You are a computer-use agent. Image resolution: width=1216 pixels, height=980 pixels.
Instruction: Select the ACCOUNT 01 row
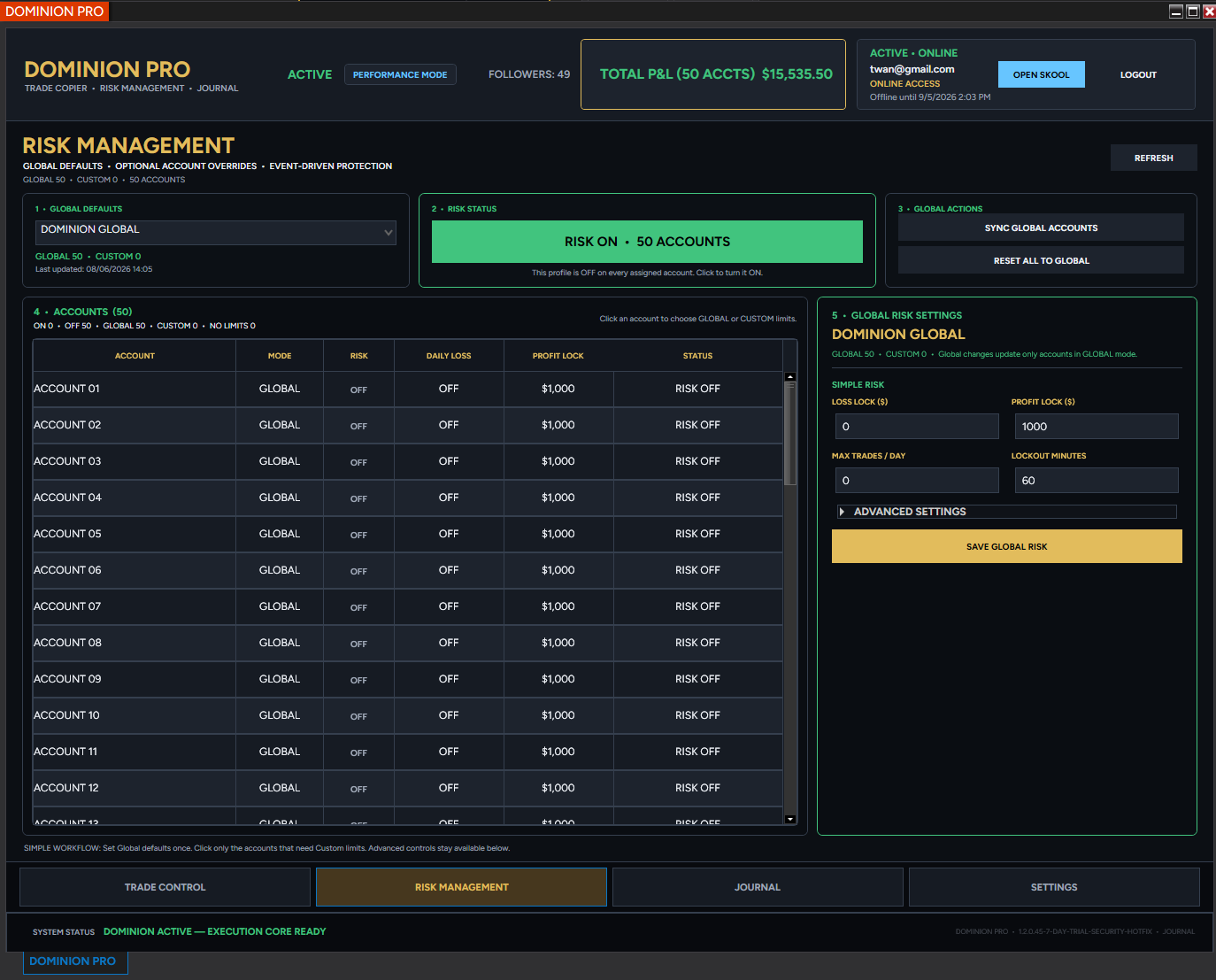[x=408, y=389]
